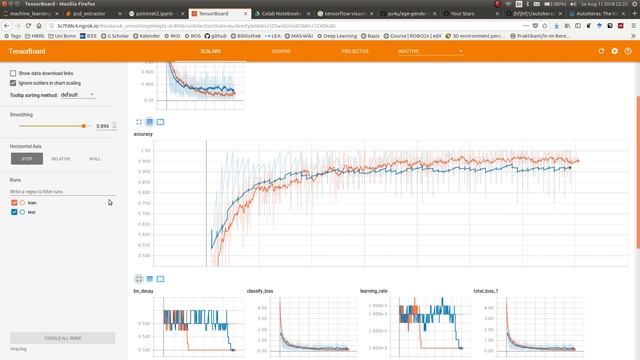Enable Show data download links
This screenshot has width=640, height=360.
tap(13, 73)
